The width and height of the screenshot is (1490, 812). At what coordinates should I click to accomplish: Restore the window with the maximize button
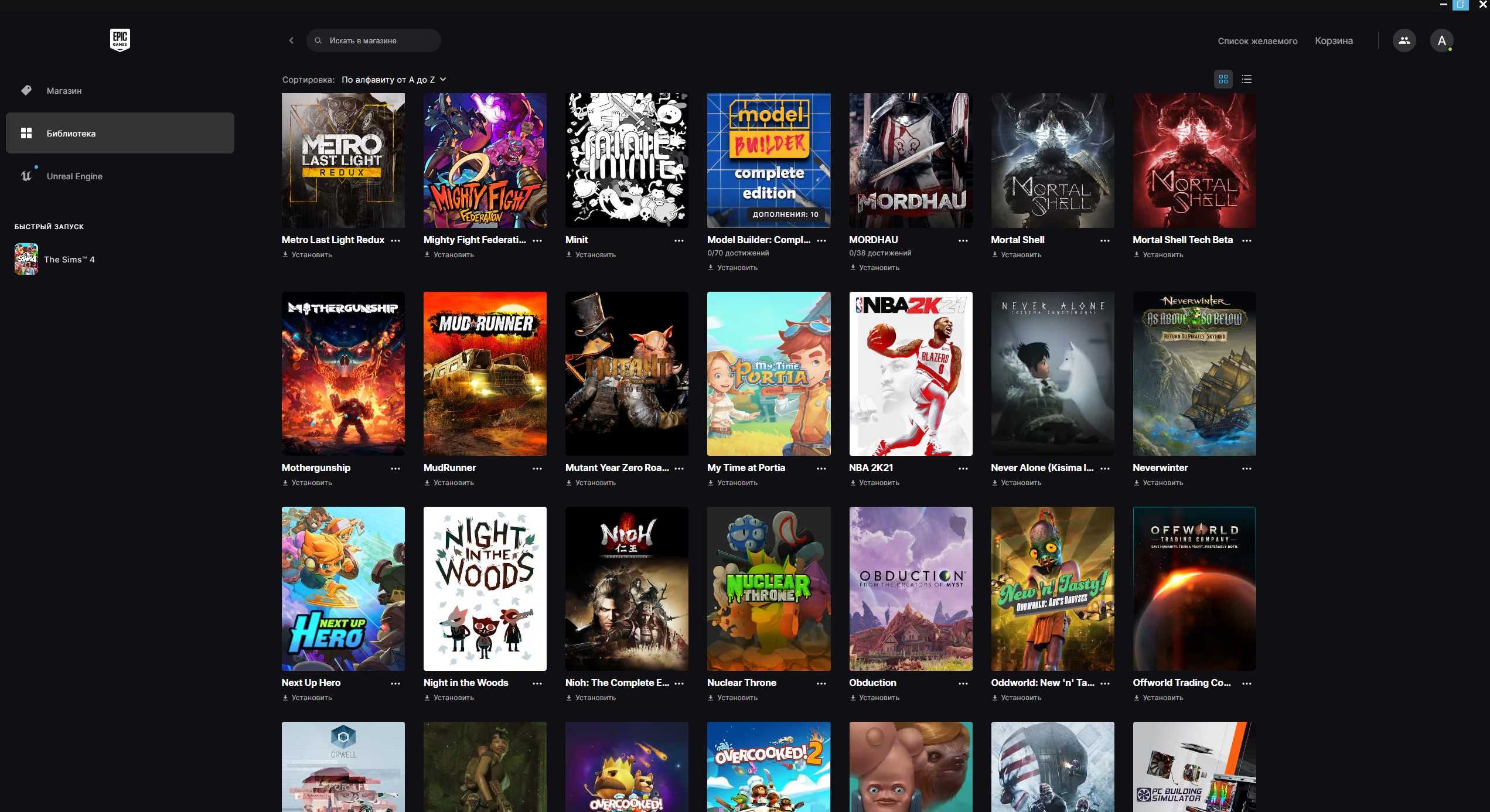[x=1461, y=5]
